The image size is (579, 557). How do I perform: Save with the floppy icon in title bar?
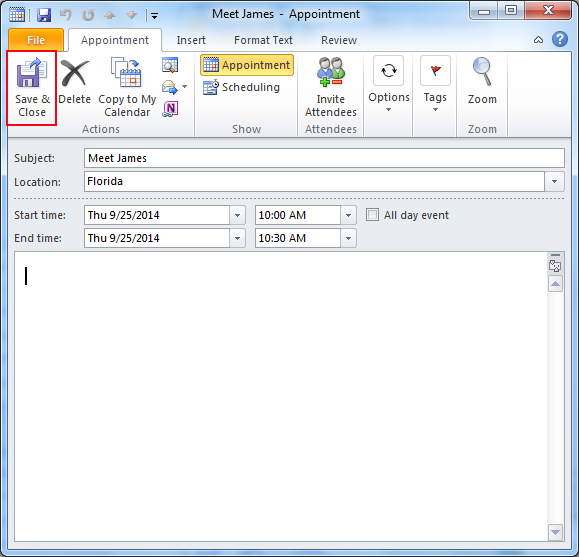point(44,15)
